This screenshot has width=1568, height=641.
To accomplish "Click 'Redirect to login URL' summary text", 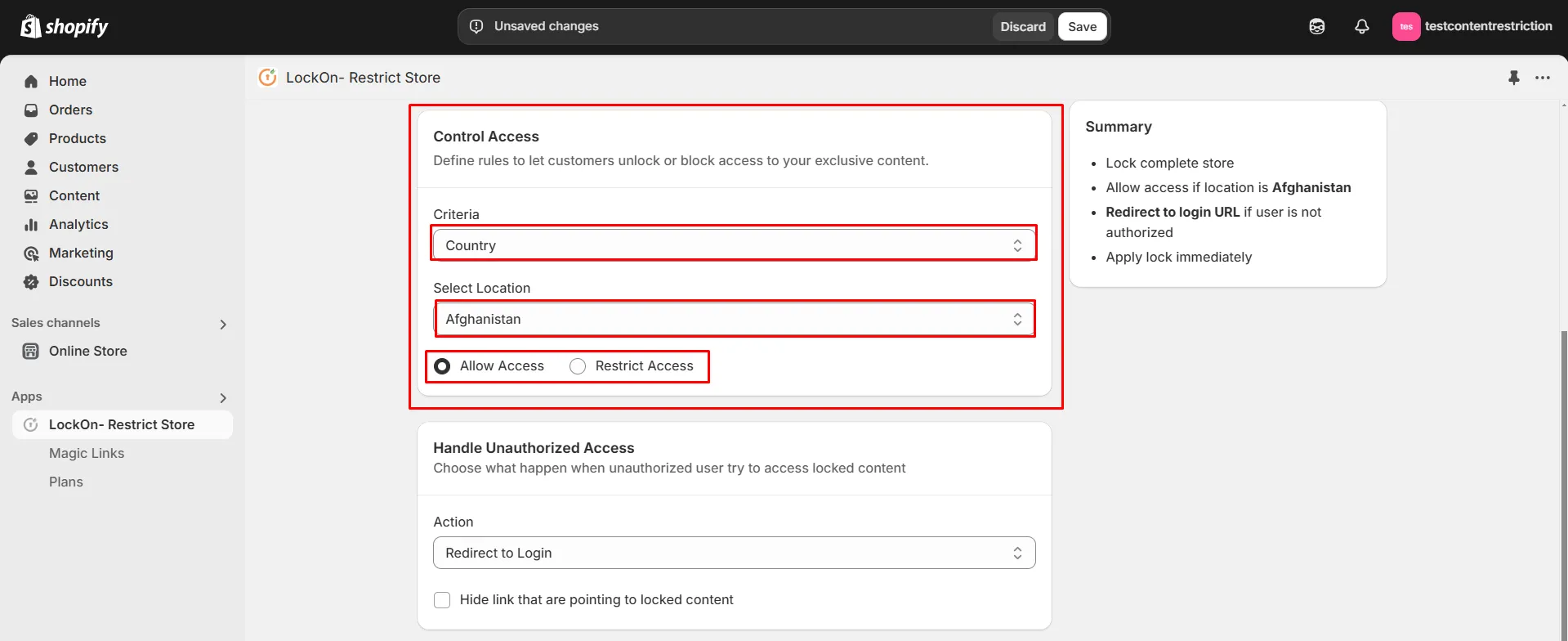I will (1173, 212).
